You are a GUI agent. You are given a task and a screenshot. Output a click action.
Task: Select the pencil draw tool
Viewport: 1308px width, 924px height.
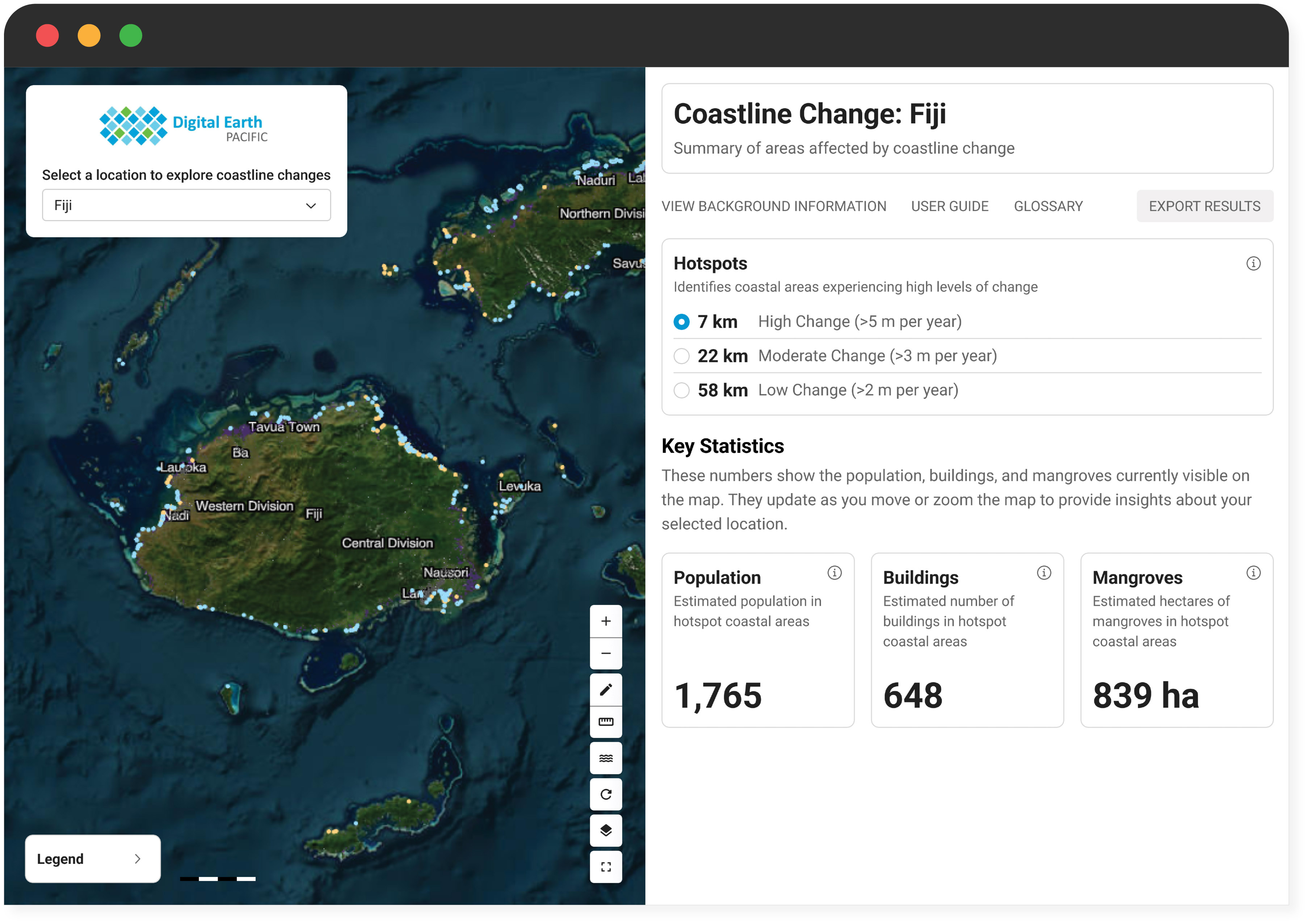tap(606, 689)
